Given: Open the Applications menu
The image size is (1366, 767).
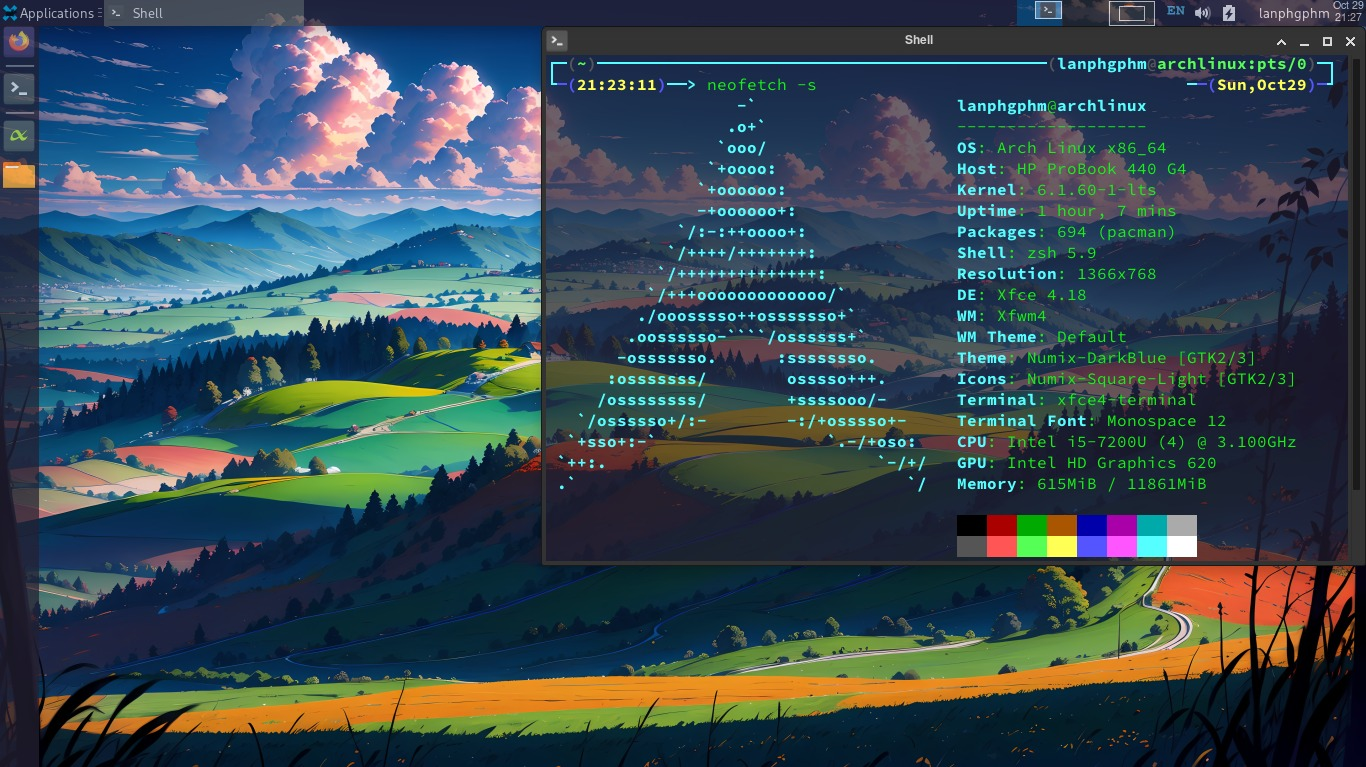Looking at the screenshot, I should coord(48,13).
